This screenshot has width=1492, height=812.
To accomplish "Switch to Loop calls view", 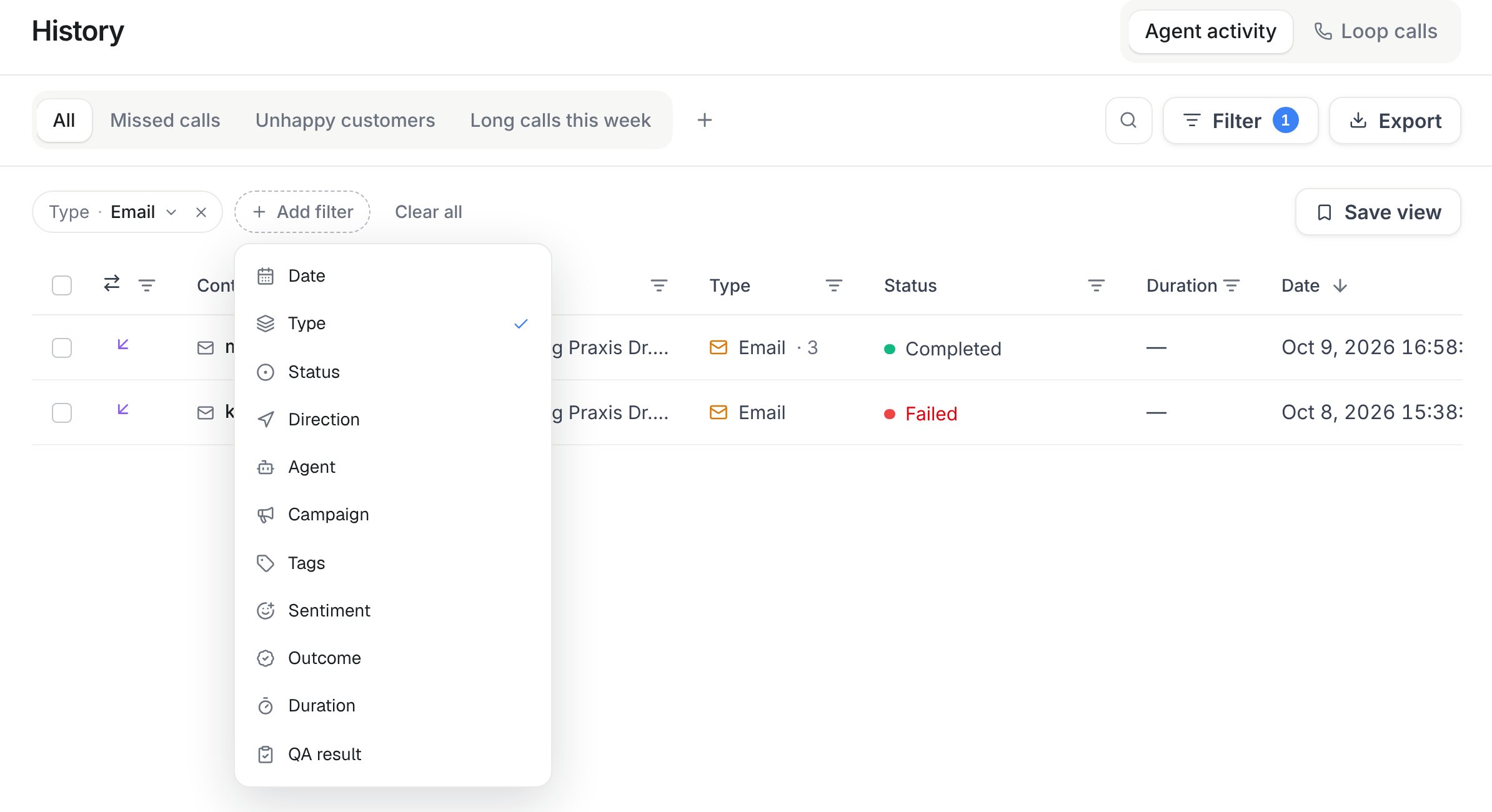I will (1376, 31).
